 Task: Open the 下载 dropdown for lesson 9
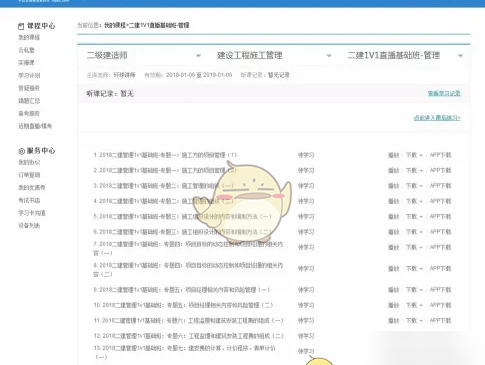tap(414, 290)
